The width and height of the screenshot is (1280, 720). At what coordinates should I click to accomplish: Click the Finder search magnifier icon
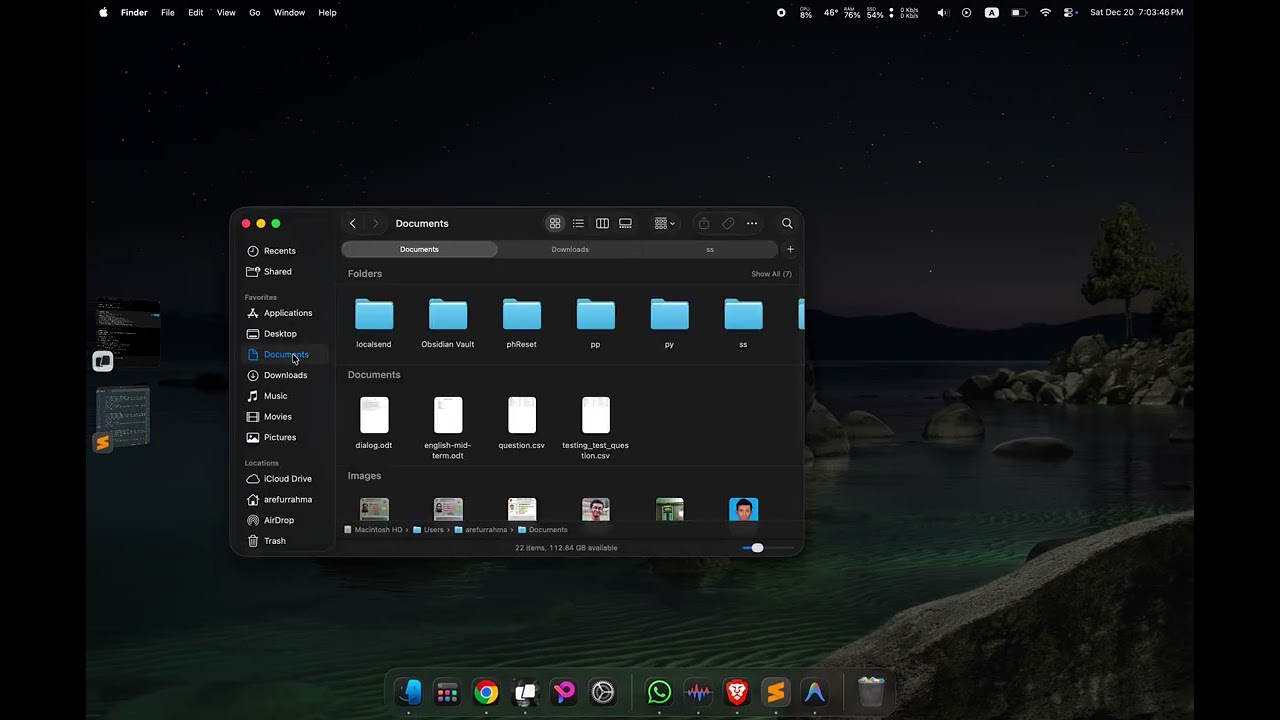tap(787, 223)
